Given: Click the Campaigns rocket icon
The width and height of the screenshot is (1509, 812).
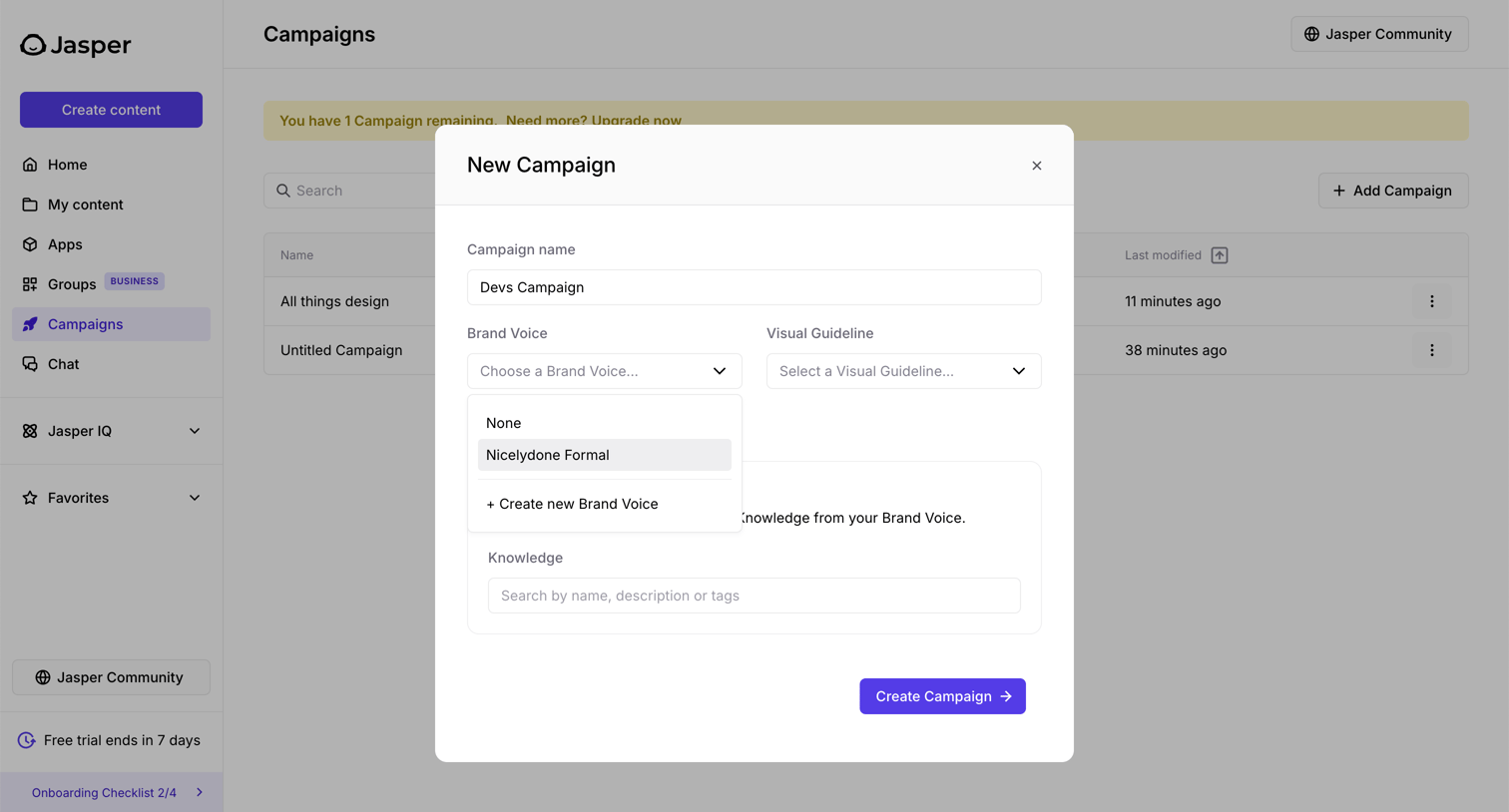Looking at the screenshot, I should tap(30, 324).
